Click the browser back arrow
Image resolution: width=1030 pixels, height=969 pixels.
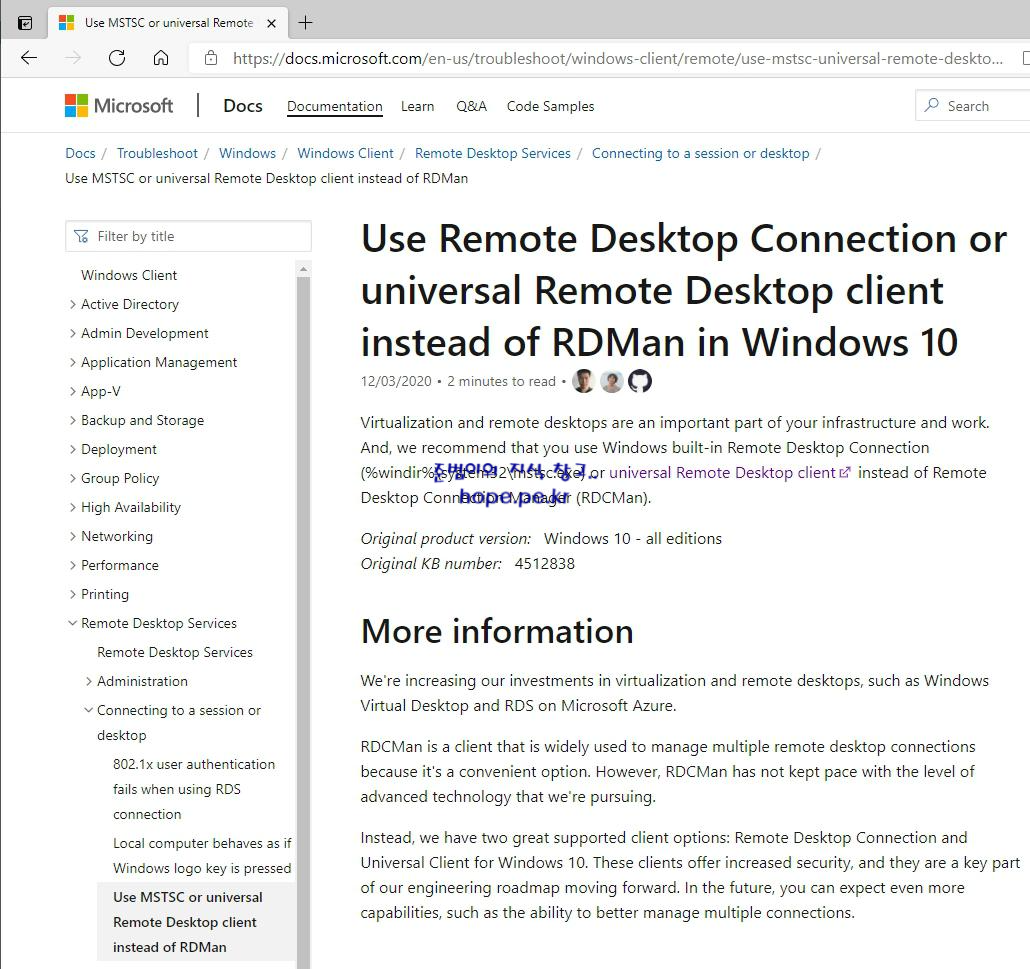(x=29, y=58)
